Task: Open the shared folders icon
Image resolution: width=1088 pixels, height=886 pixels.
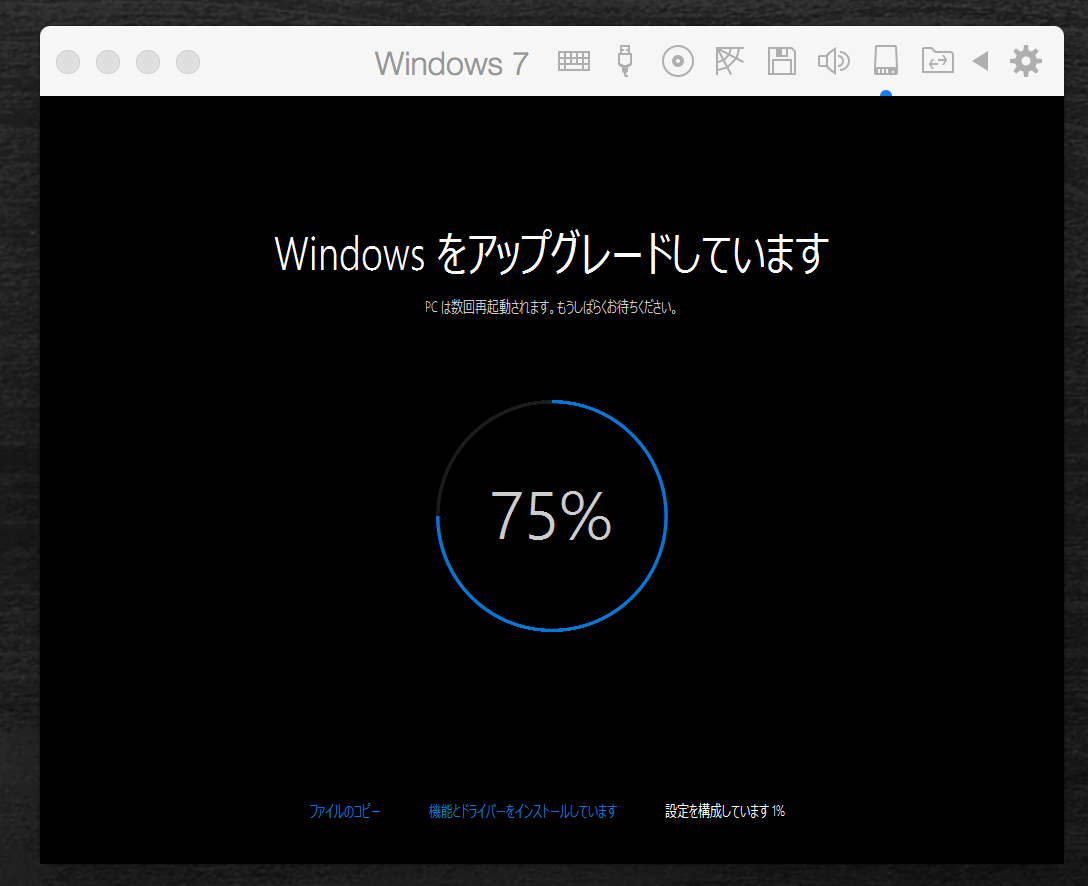Action: pyautogui.click(x=937, y=61)
